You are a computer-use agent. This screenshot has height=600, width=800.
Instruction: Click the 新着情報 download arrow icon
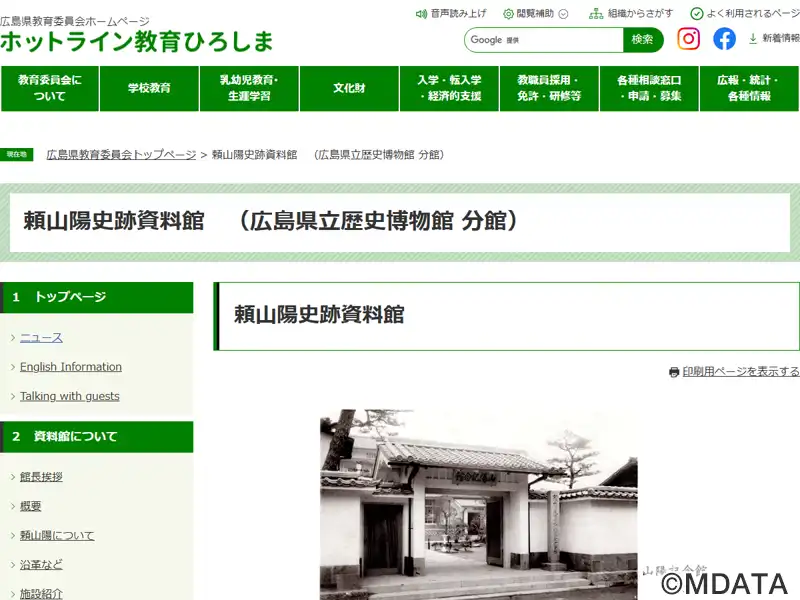[753, 39]
